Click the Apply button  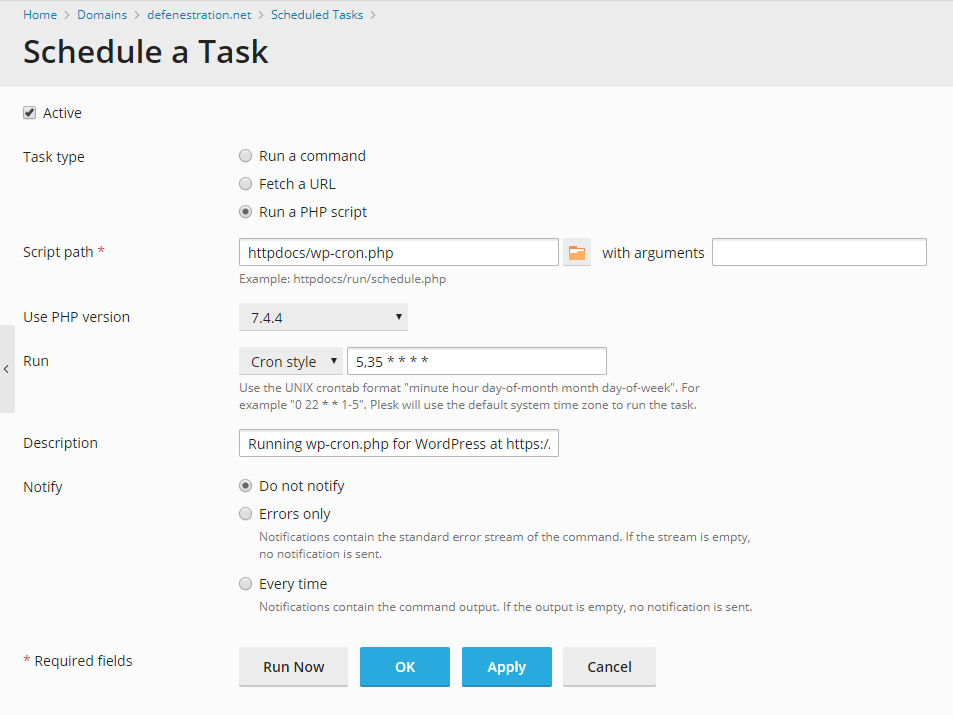(x=507, y=667)
